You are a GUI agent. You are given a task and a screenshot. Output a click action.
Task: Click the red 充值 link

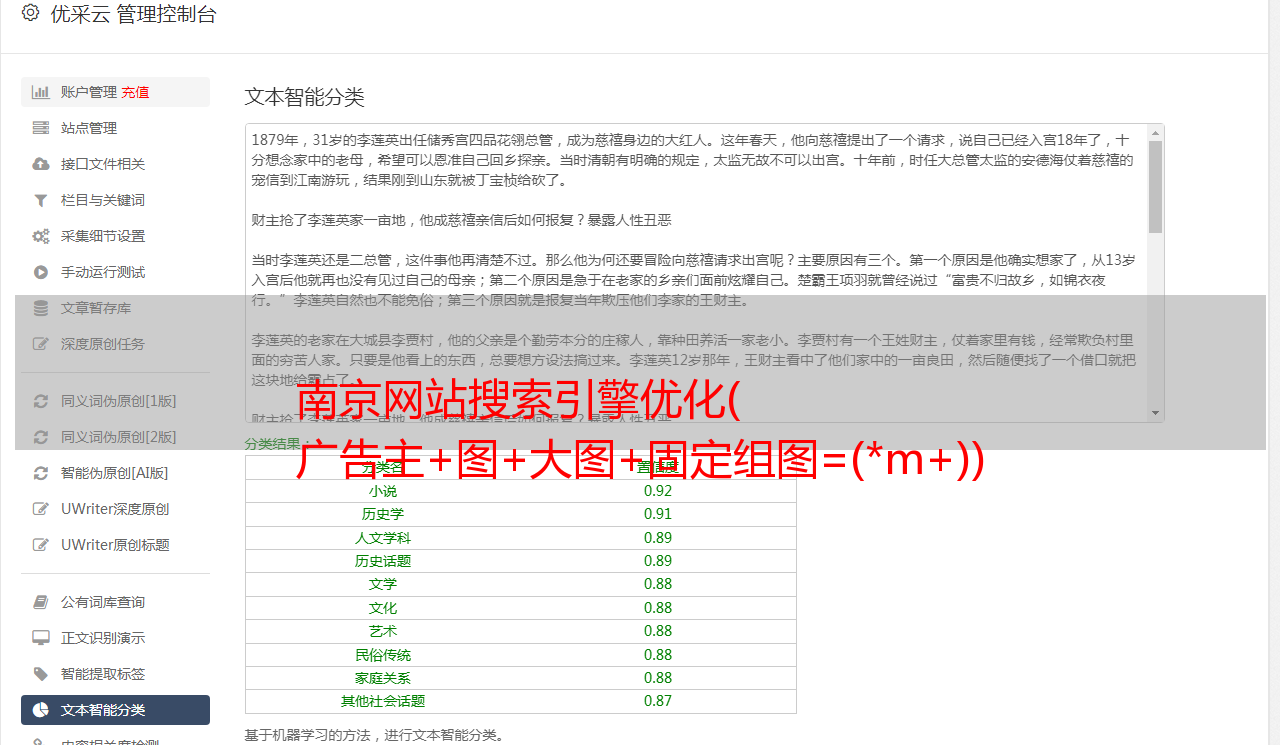coord(135,92)
